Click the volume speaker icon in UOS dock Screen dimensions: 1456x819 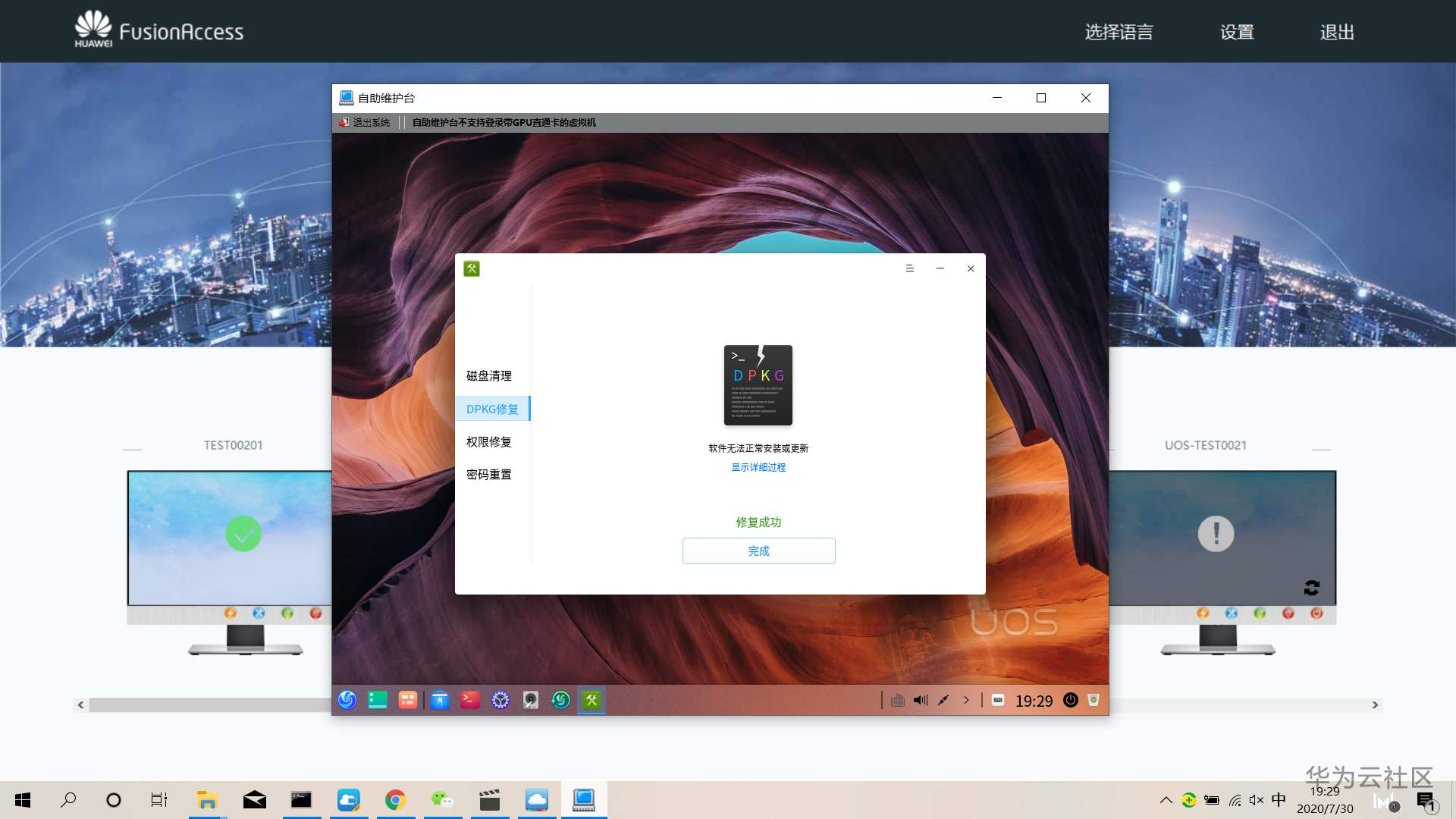point(921,700)
